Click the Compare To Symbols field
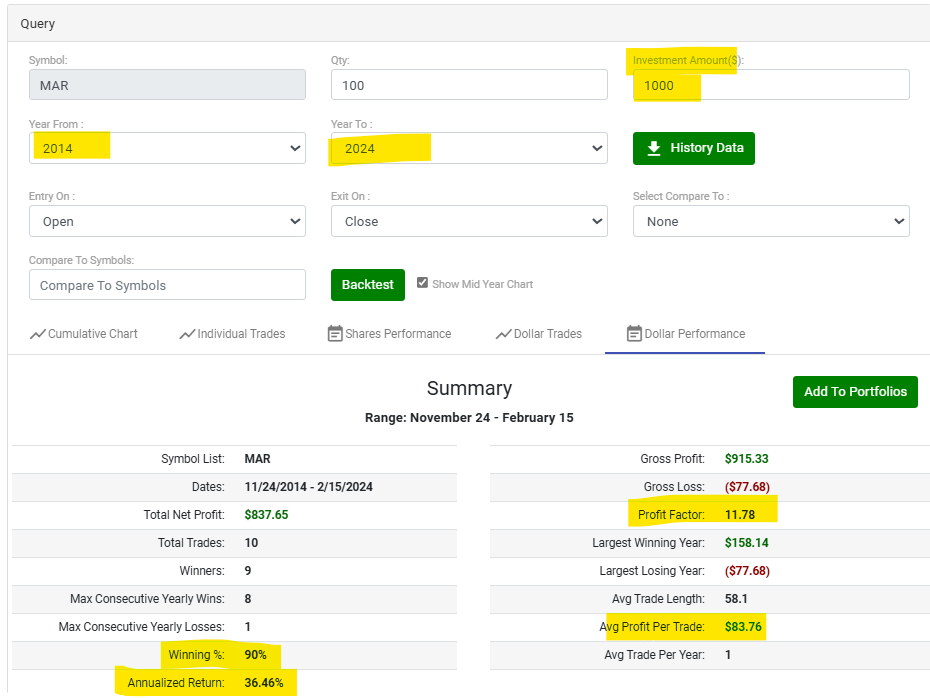 pos(167,285)
